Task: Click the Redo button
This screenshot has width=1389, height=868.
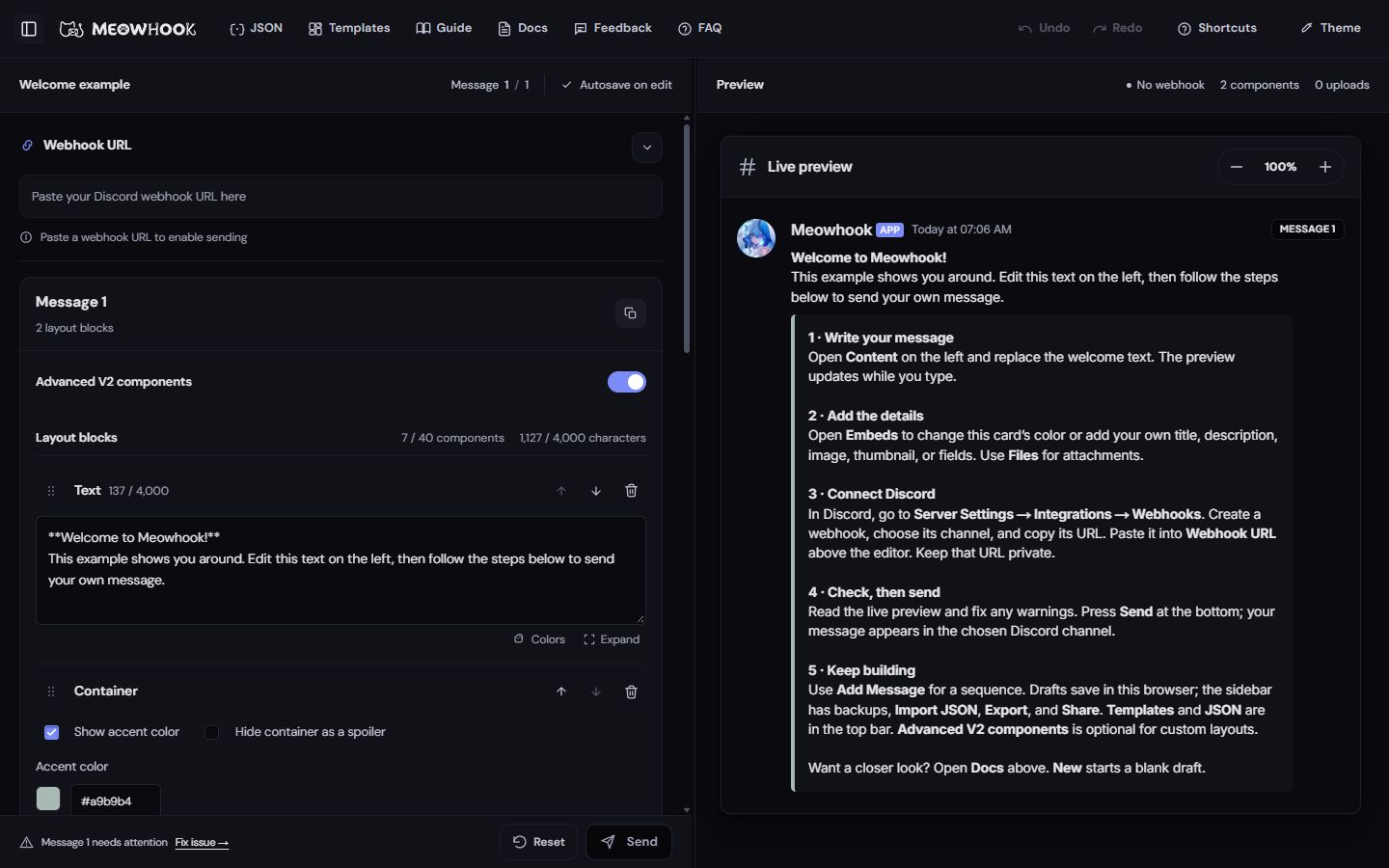Action: tap(1118, 28)
